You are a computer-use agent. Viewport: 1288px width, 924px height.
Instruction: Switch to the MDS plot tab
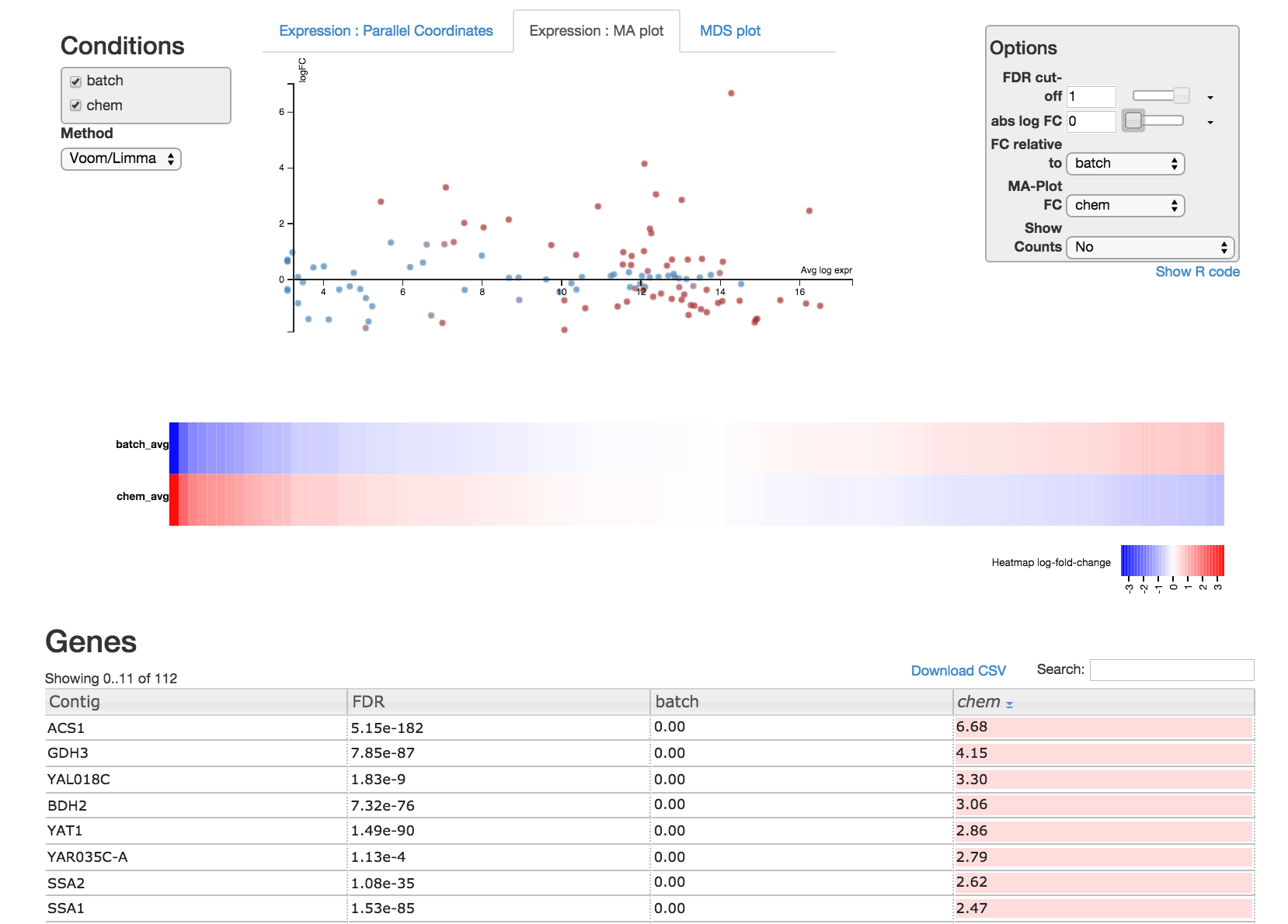tap(730, 31)
